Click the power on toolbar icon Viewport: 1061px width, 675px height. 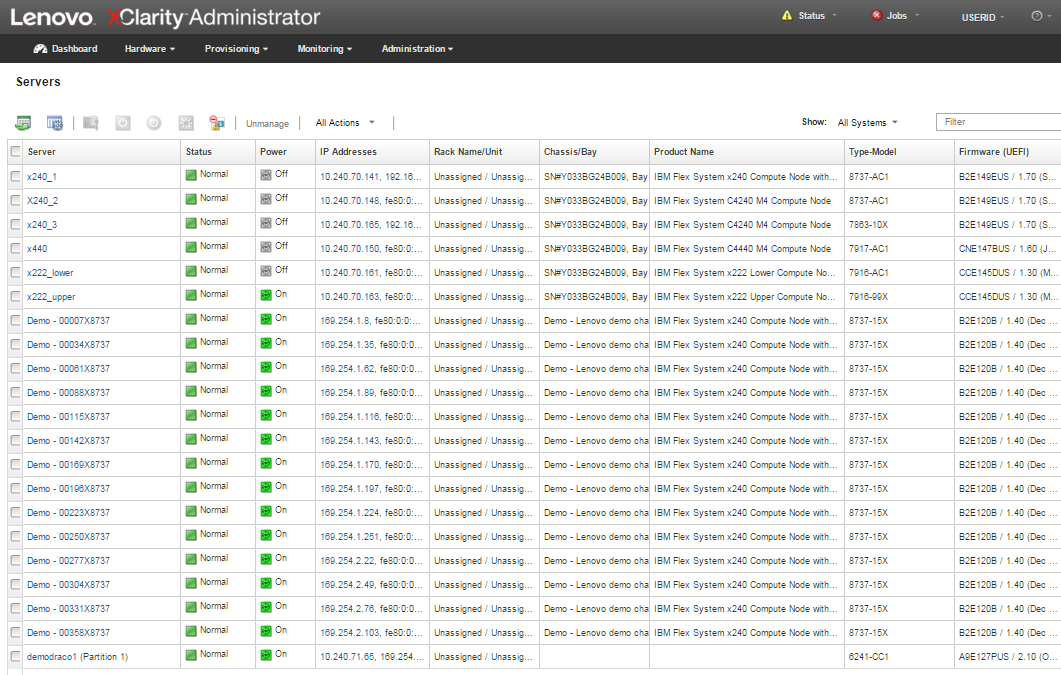coord(123,123)
